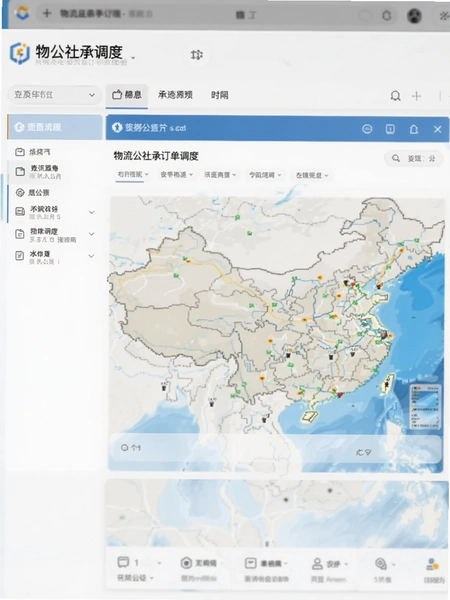Open the user avatar in browser bar

click(x=414, y=16)
